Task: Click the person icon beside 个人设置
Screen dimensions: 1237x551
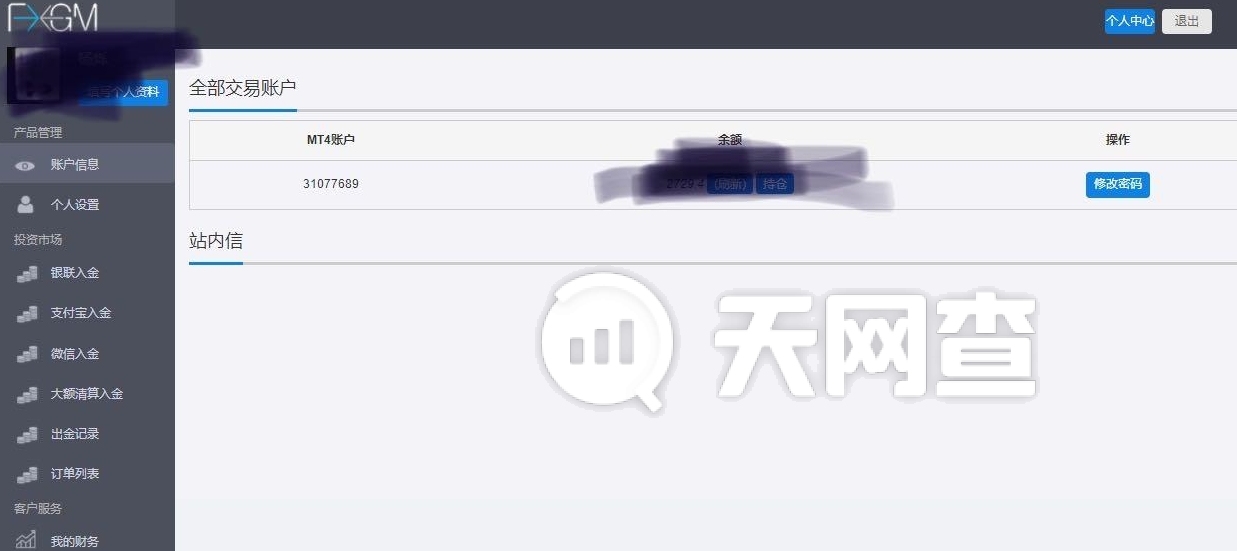Action: (26, 204)
